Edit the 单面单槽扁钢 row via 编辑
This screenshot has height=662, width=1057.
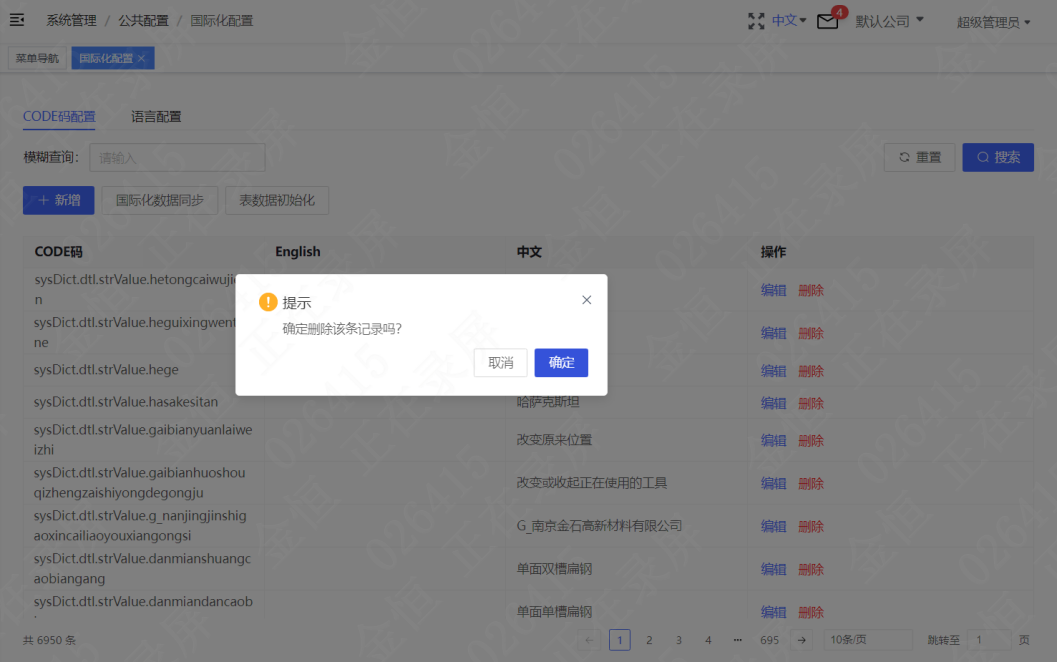773,612
